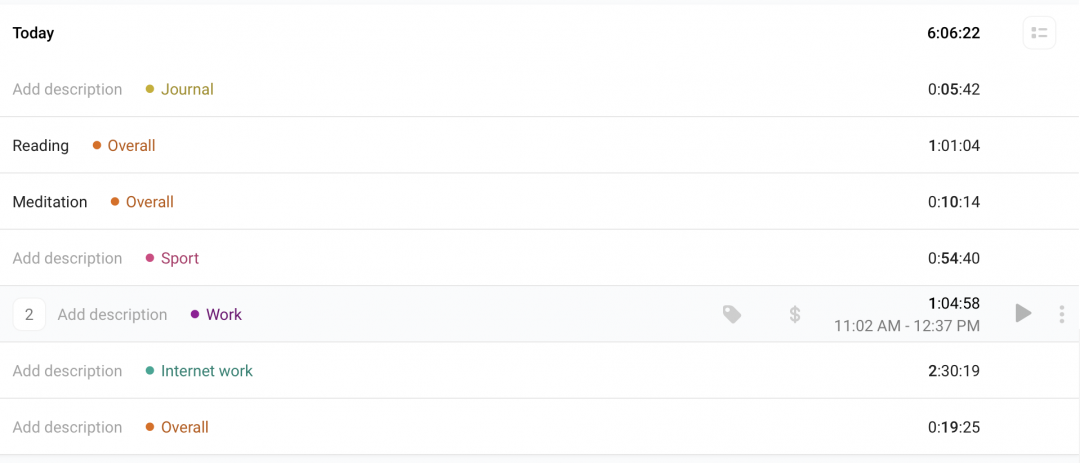Select the Internet work project tag
The width and height of the screenshot is (1080, 463).
point(207,371)
